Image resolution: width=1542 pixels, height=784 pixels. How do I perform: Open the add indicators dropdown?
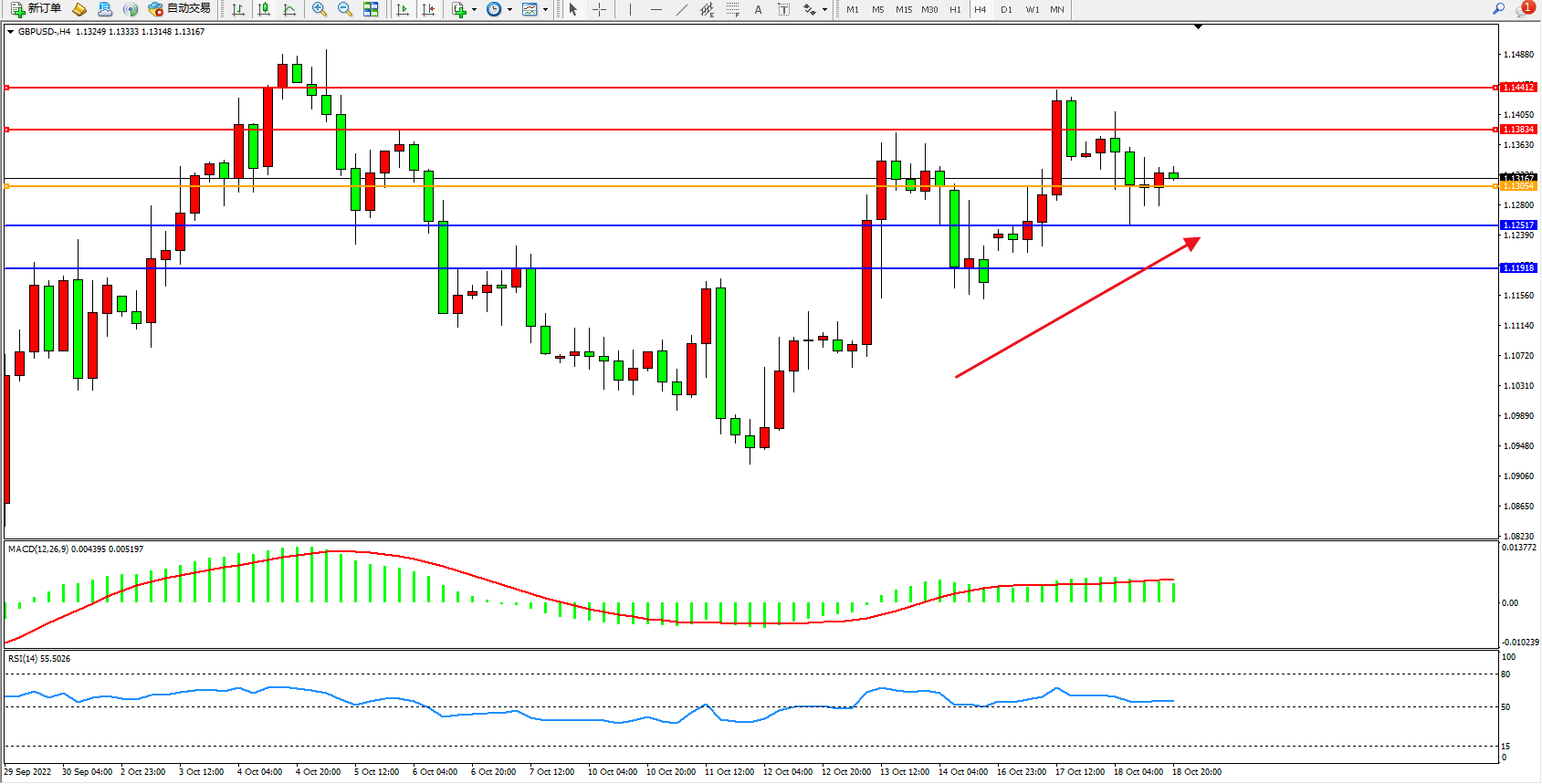point(464,9)
